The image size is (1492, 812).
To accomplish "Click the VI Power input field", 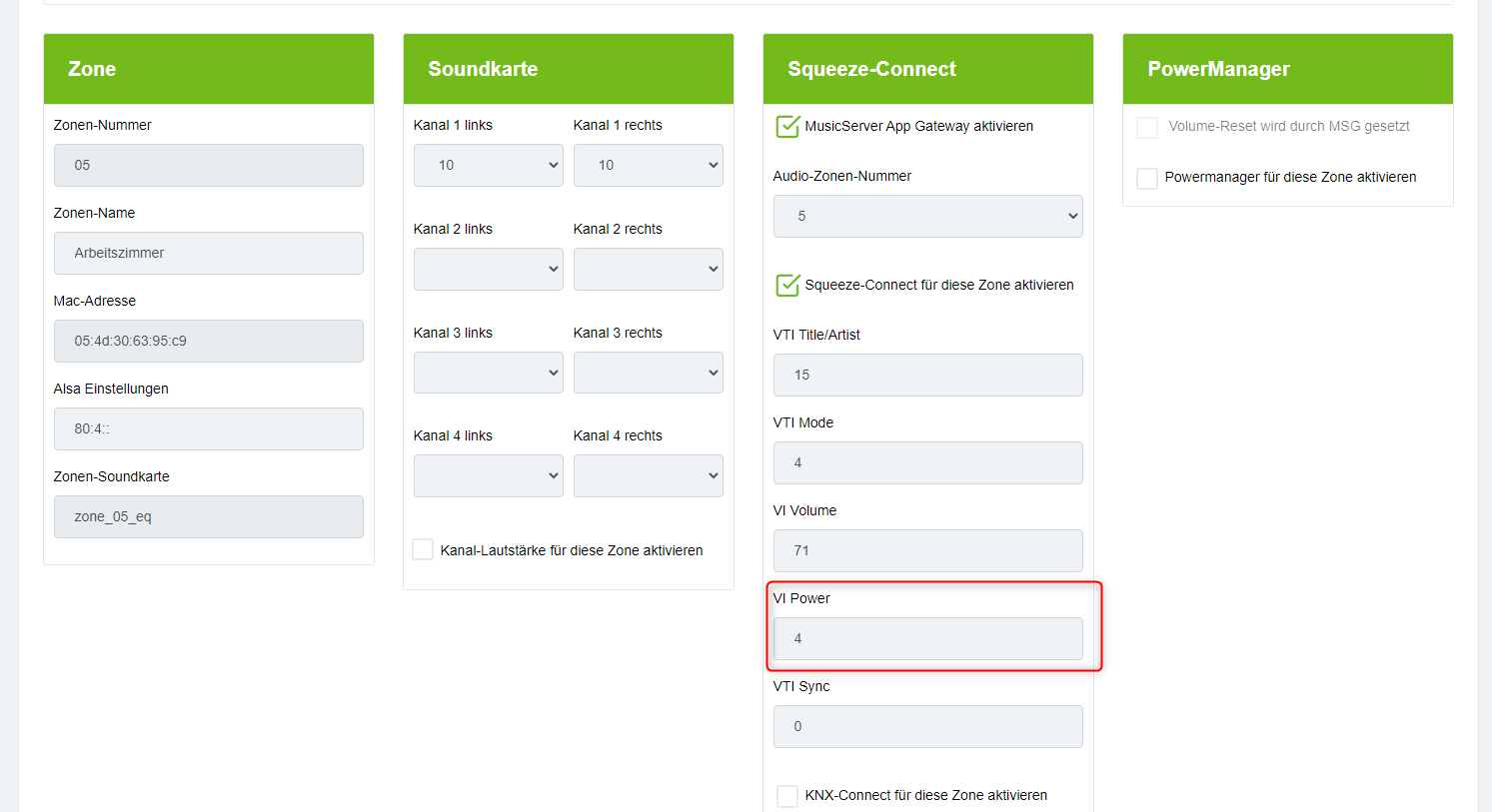I will (x=927, y=639).
